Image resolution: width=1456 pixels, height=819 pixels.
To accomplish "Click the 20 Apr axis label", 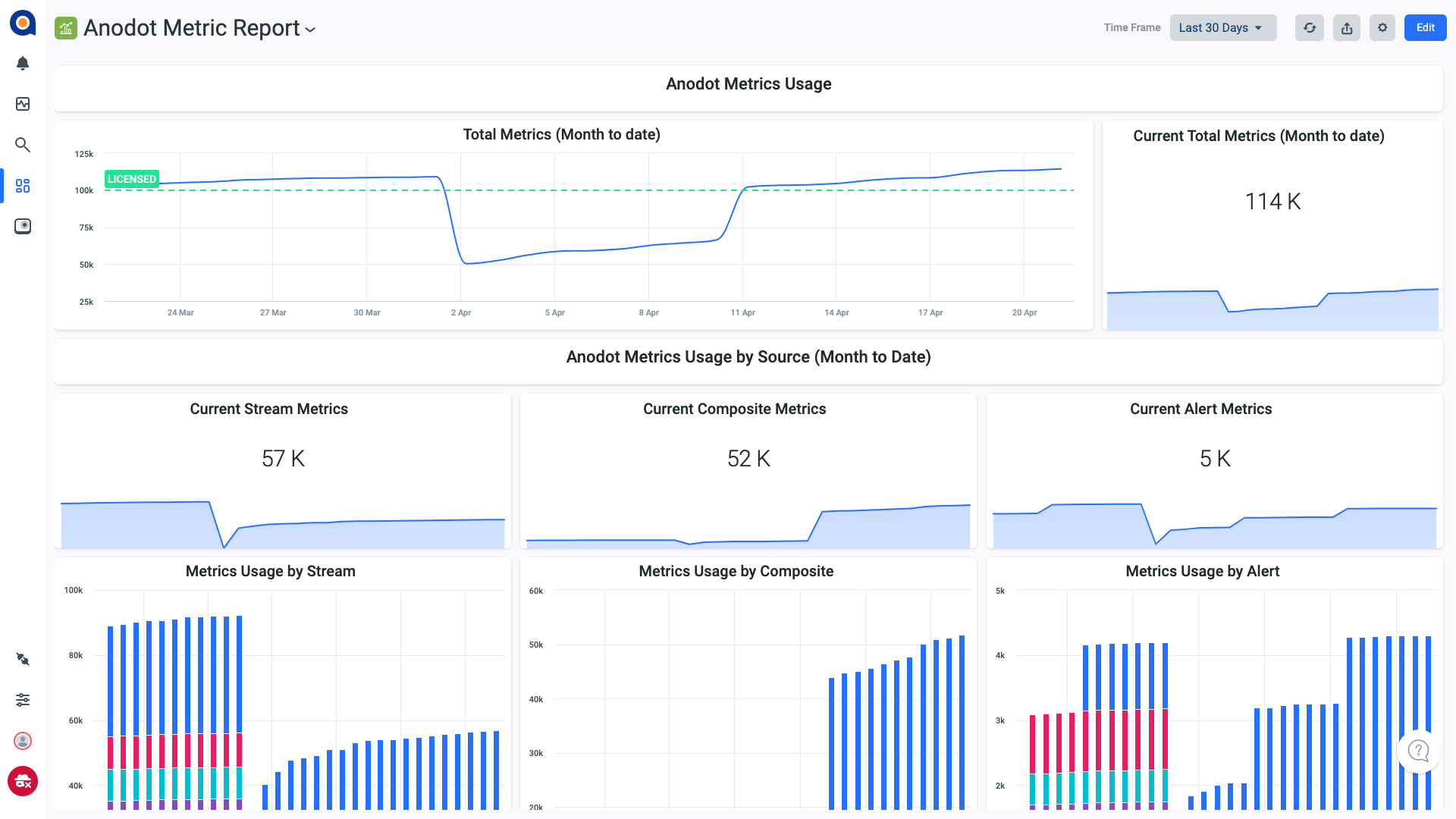I will pos(1025,312).
